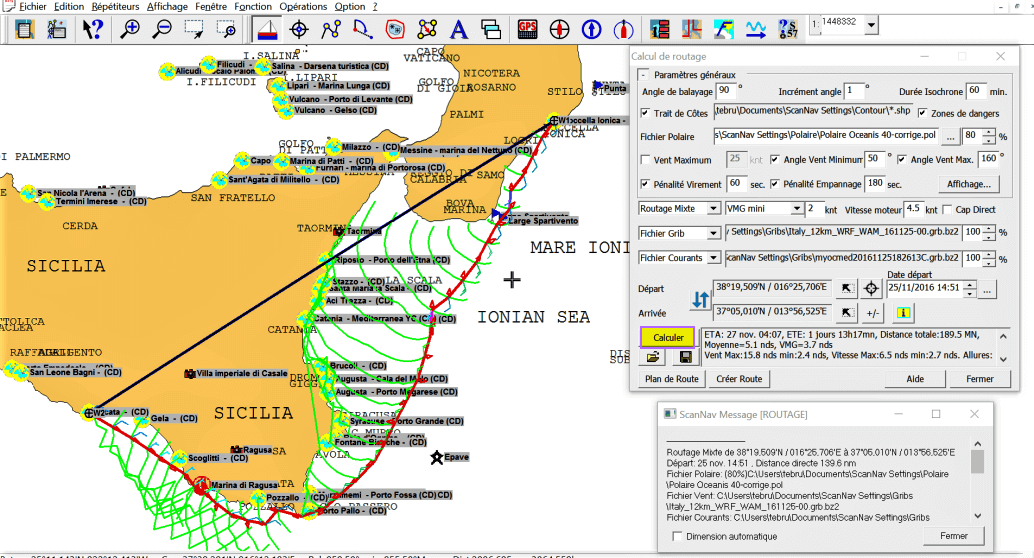The height and width of the screenshot is (558, 1034).
Task: Toggle the Pénalité Virement checkbox
Action: click(645, 184)
